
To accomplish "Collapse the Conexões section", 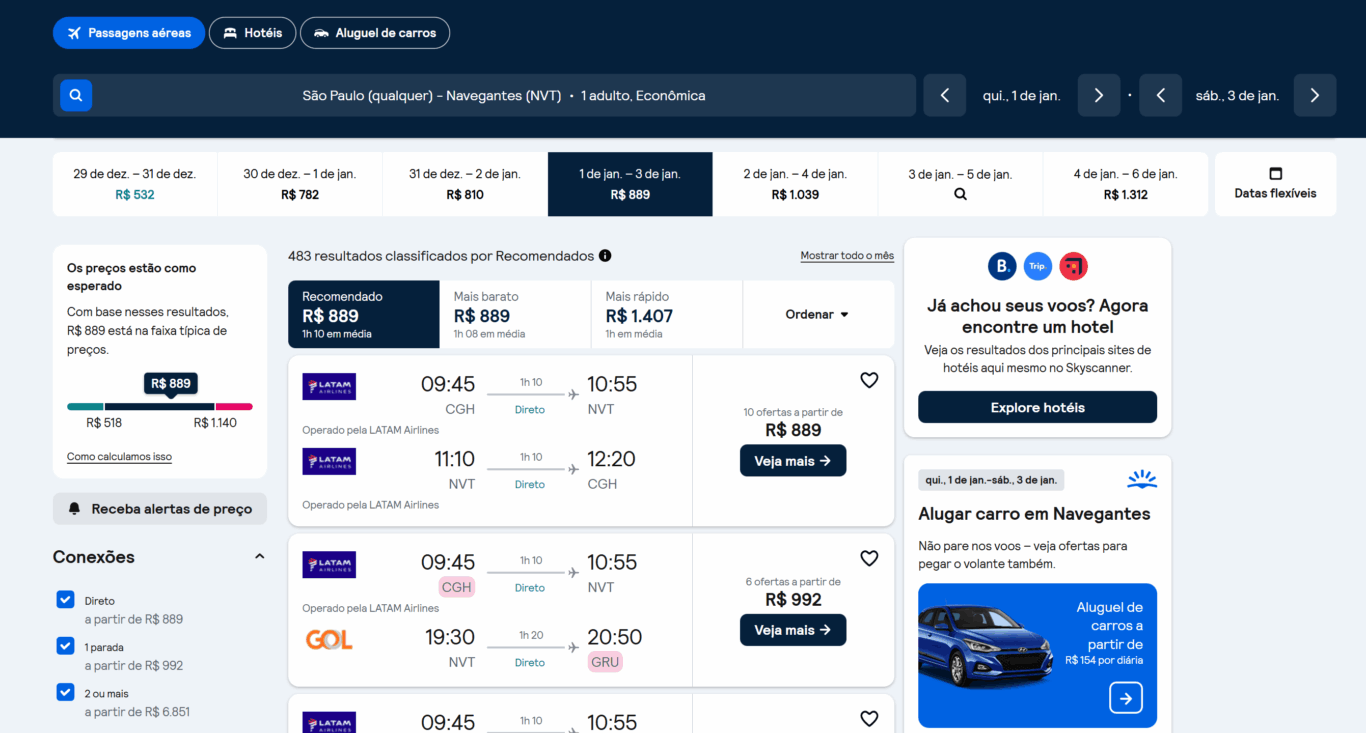I will click(x=259, y=555).
